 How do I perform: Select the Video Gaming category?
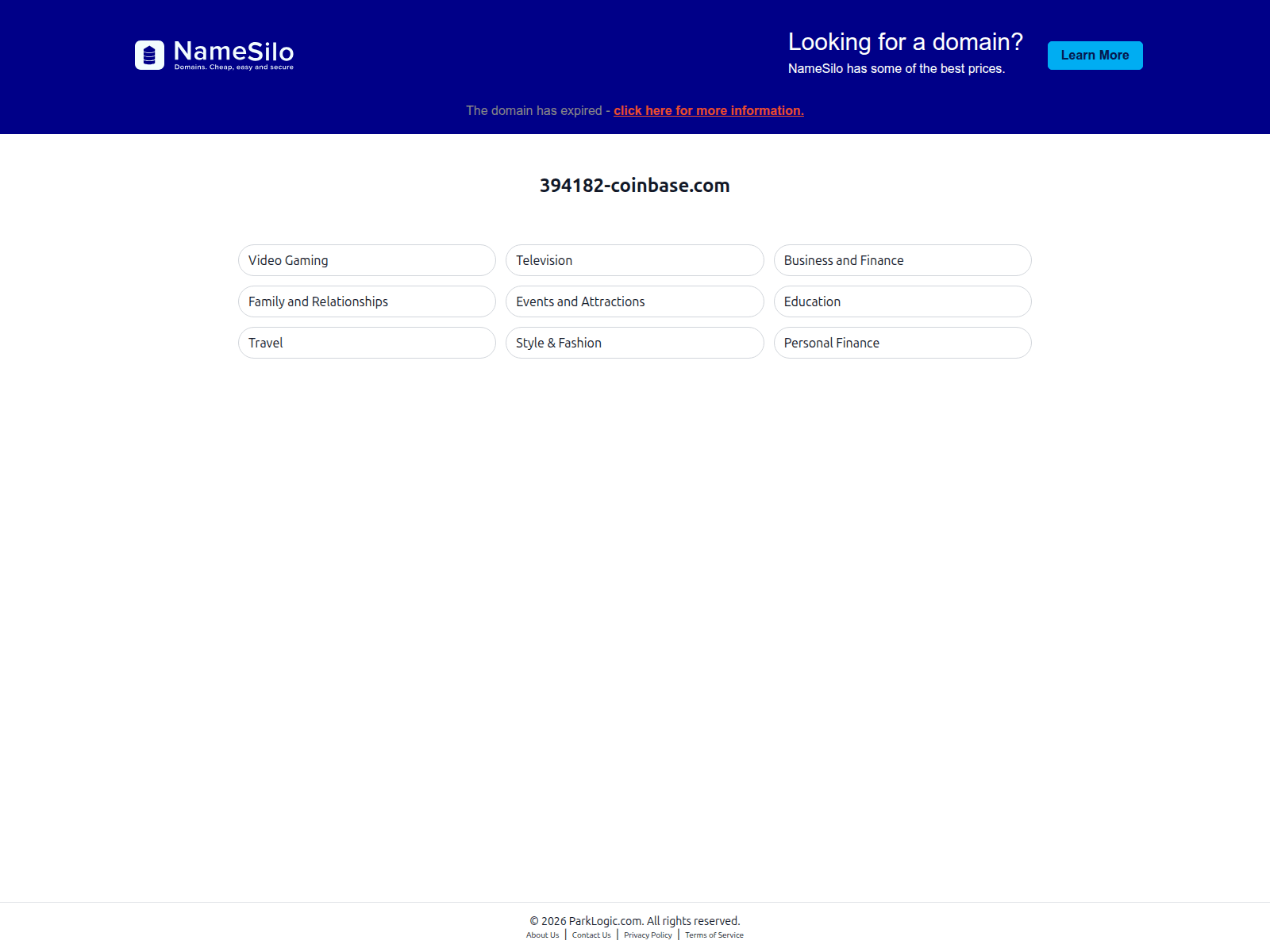coord(367,260)
